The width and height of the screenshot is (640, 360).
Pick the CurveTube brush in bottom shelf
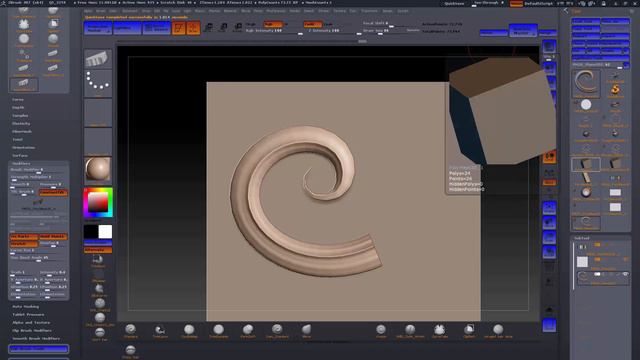coord(440,331)
